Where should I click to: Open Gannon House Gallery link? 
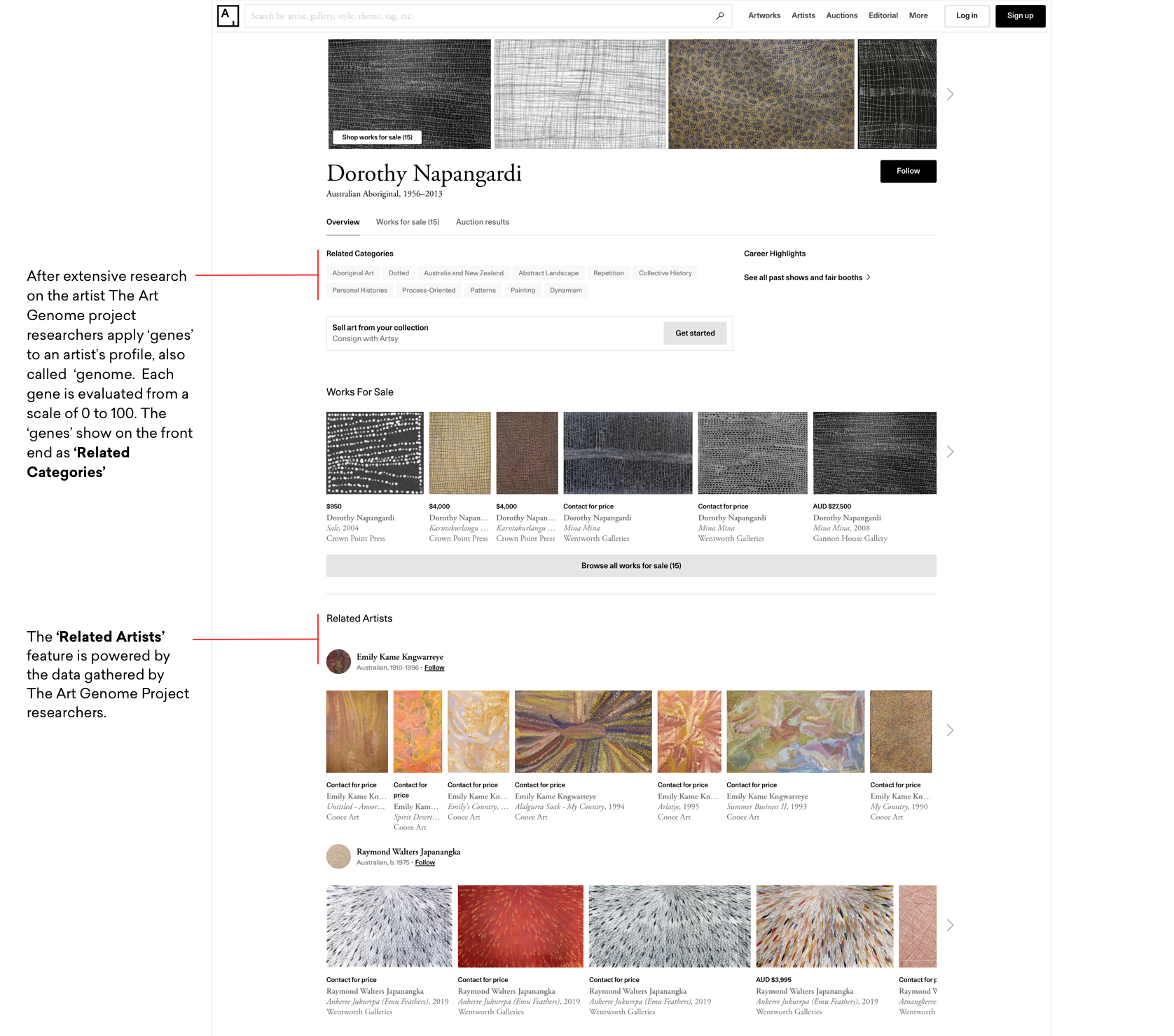pos(850,539)
